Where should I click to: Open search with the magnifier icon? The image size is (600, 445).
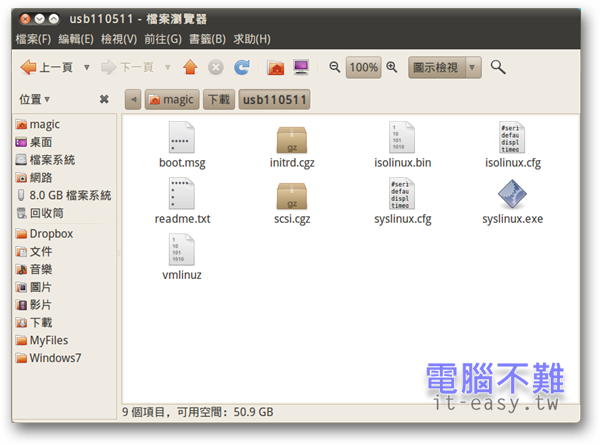tap(498, 68)
